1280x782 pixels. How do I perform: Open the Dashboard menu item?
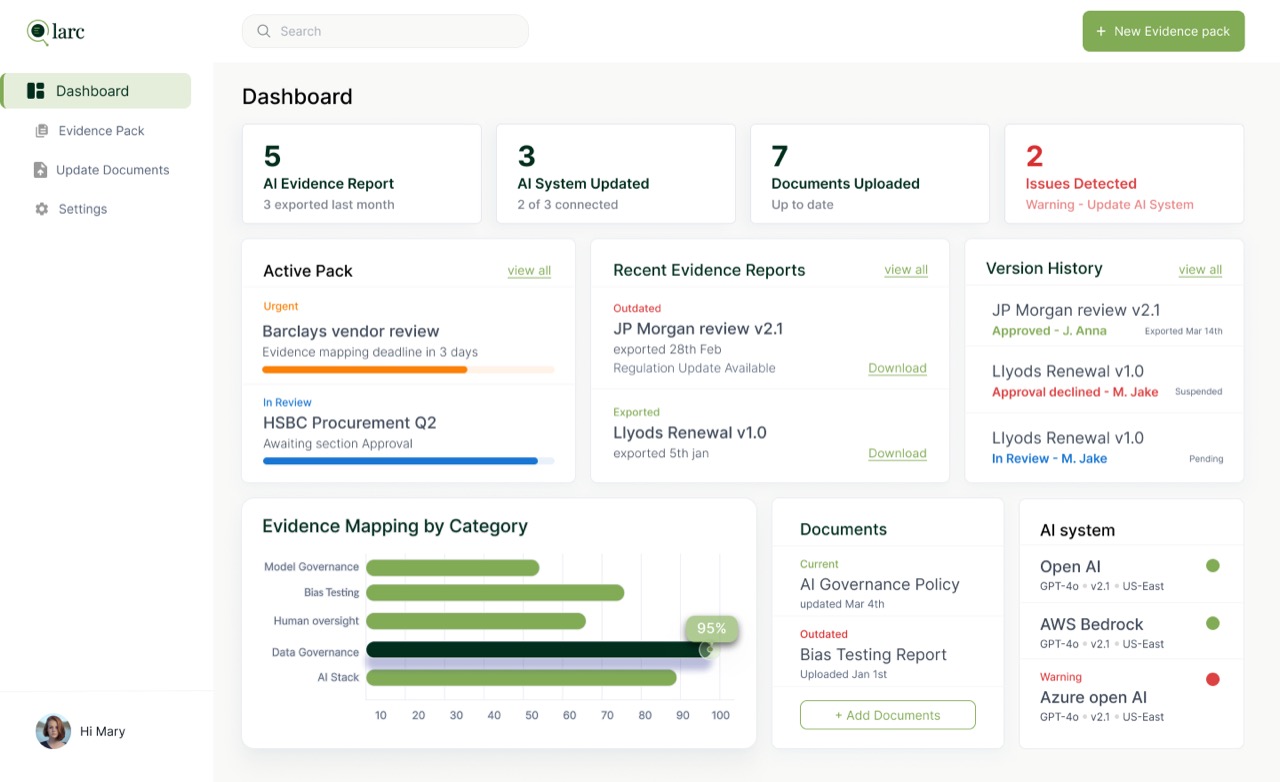(x=96, y=91)
